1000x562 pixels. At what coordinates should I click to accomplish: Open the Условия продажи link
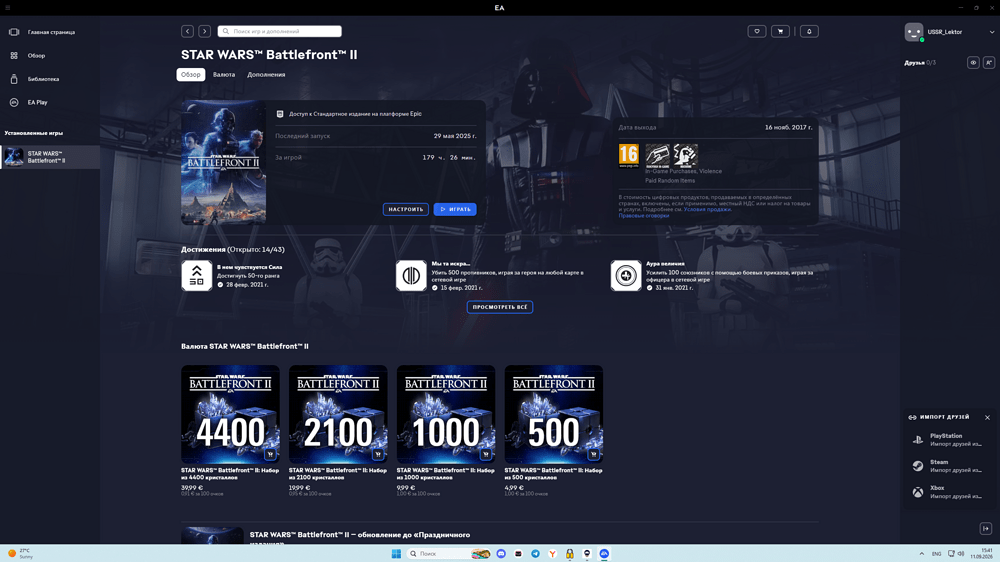tap(707, 209)
